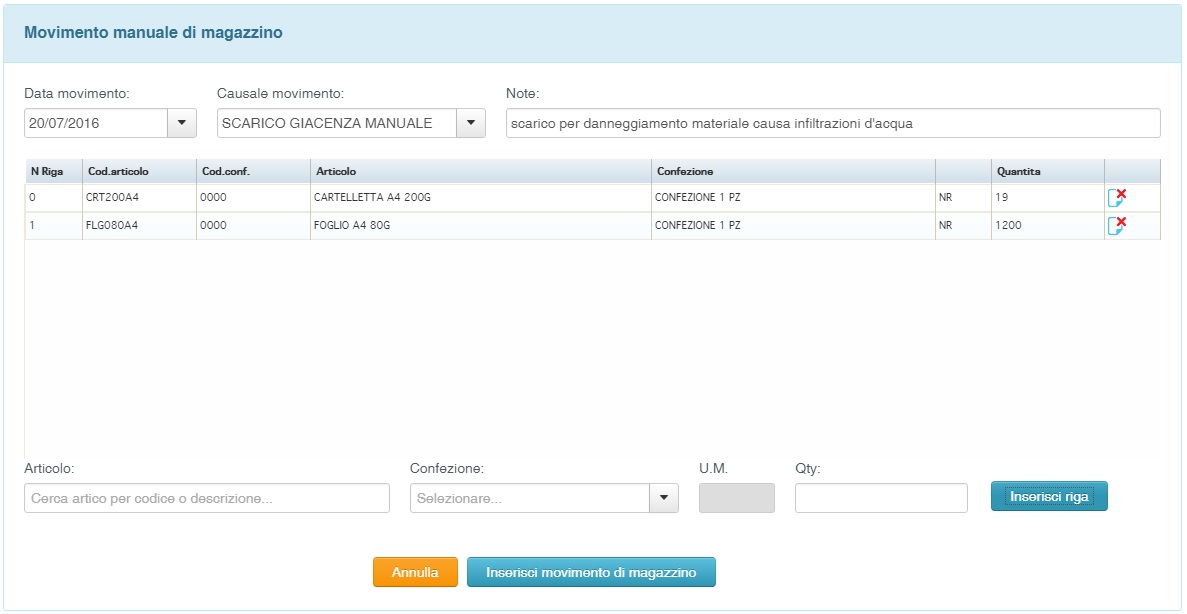Screen dimensions: 1187x614
Task: Open the Data movimento date dropdown
Action: pyautogui.click(x=181, y=123)
